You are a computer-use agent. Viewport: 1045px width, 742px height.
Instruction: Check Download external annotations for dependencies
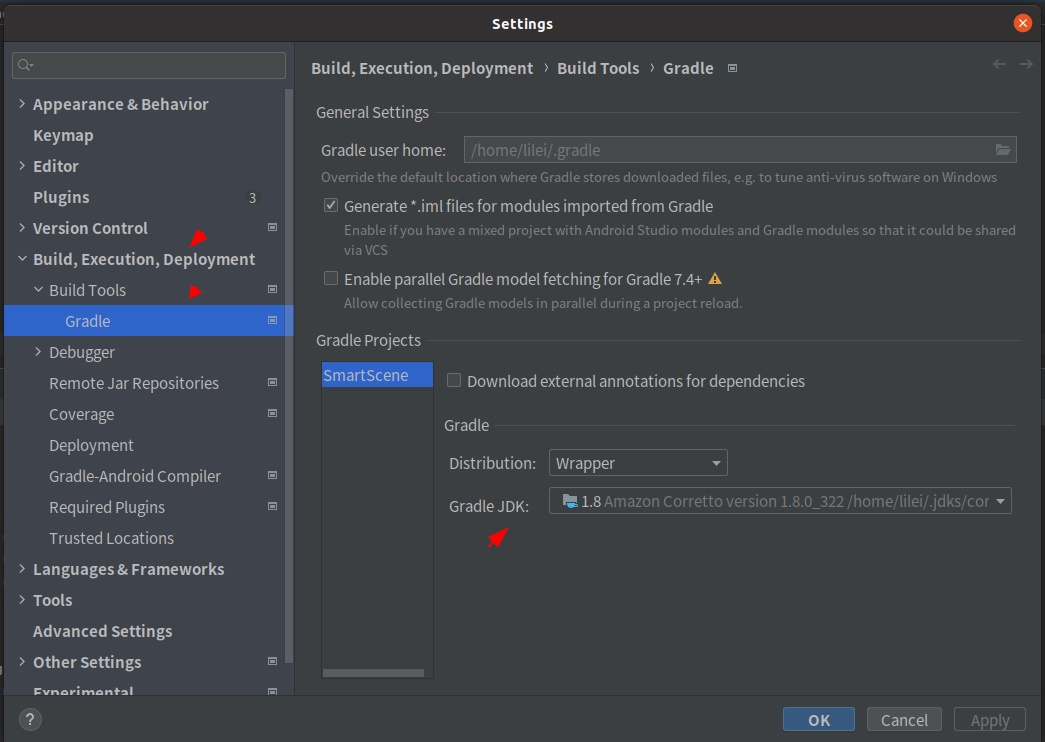coord(454,380)
